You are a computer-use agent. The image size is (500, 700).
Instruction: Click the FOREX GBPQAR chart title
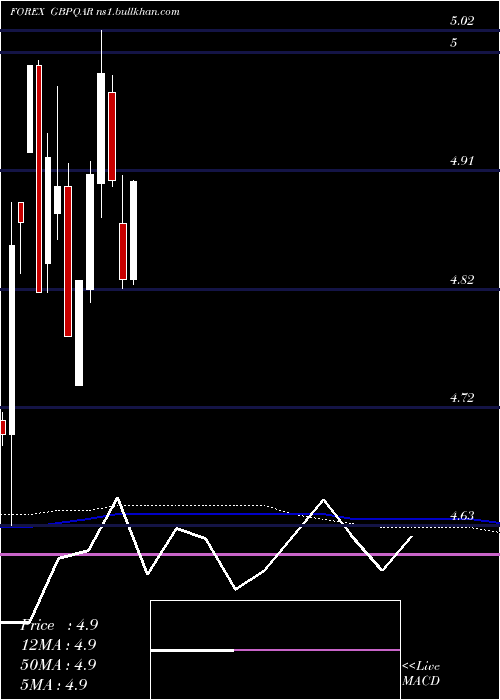[52, 12]
